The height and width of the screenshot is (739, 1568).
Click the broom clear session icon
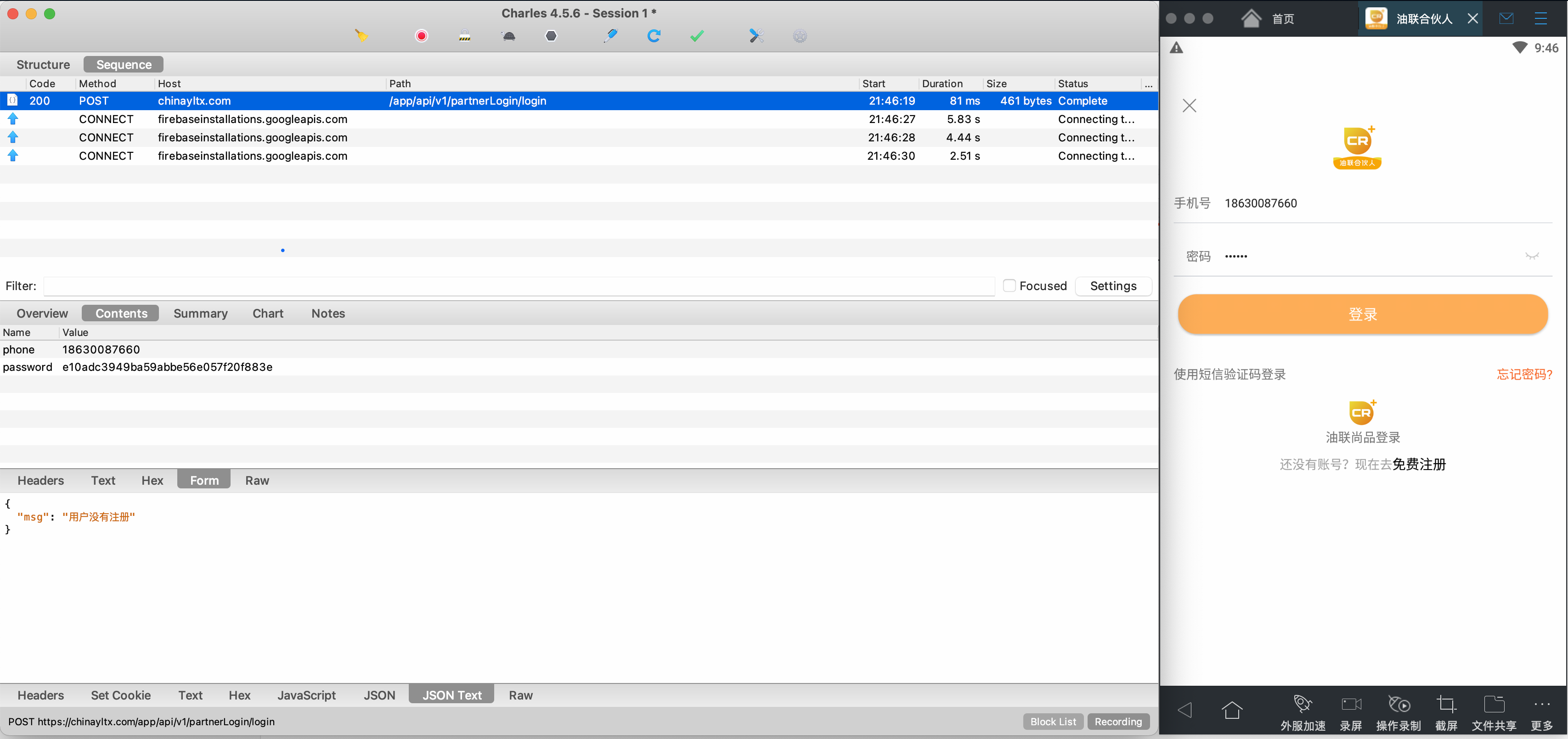[x=361, y=36]
